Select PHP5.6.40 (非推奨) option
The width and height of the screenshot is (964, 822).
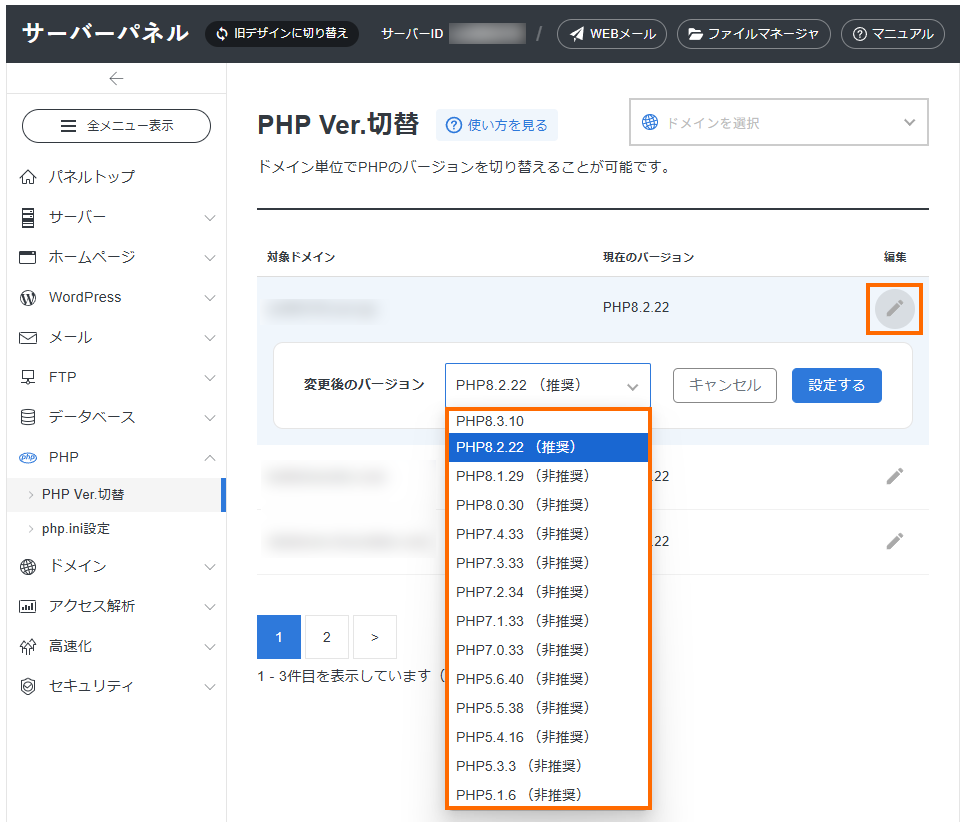pos(548,679)
